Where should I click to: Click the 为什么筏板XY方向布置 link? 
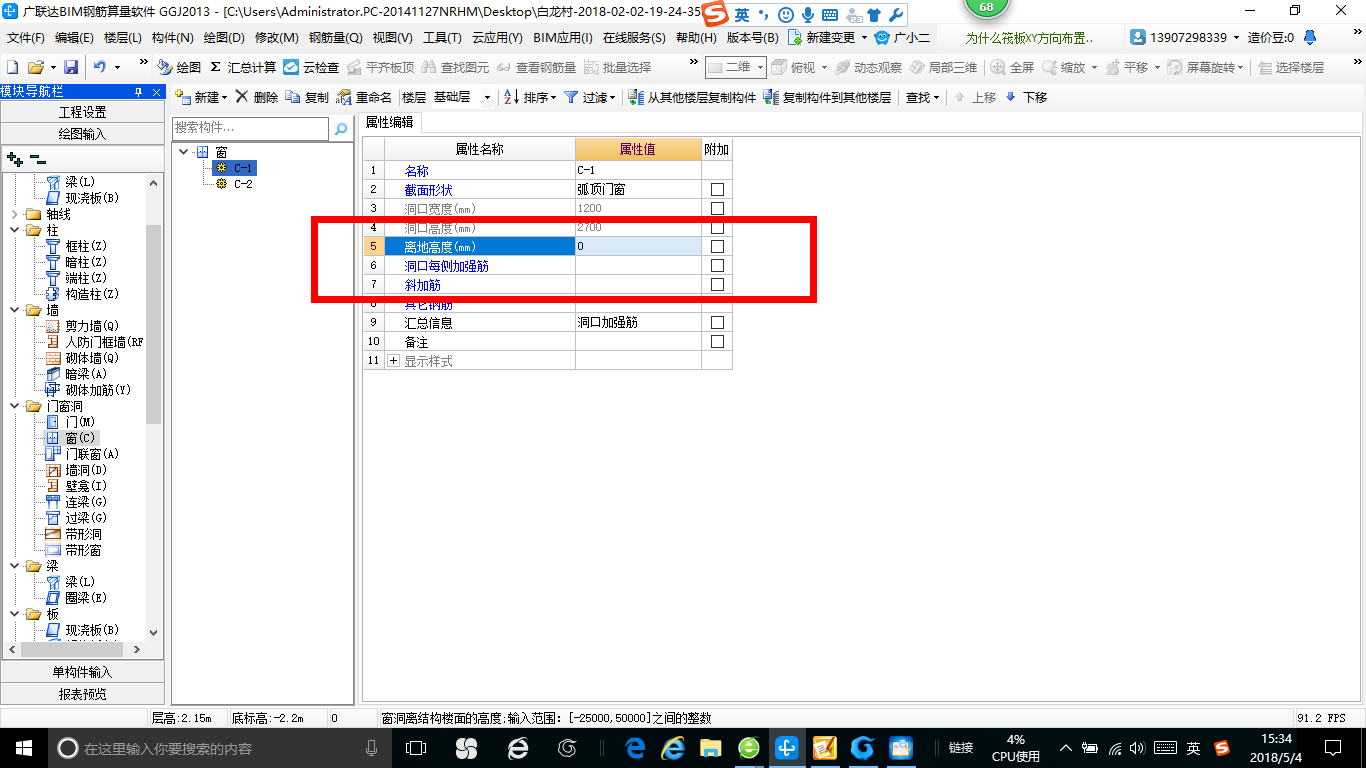tap(1029, 37)
